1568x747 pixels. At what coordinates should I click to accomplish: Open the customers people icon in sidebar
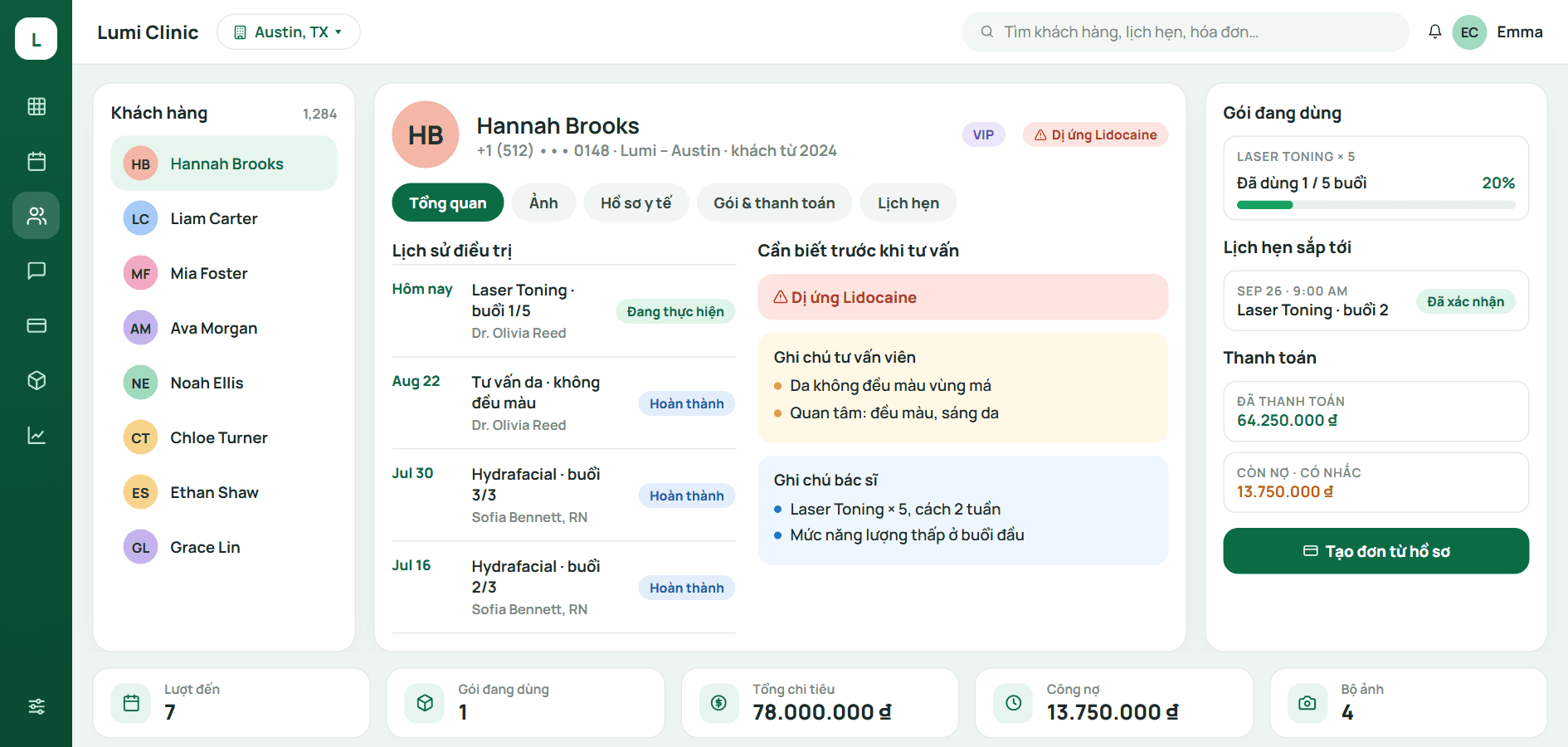pyautogui.click(x=37, y=216)
